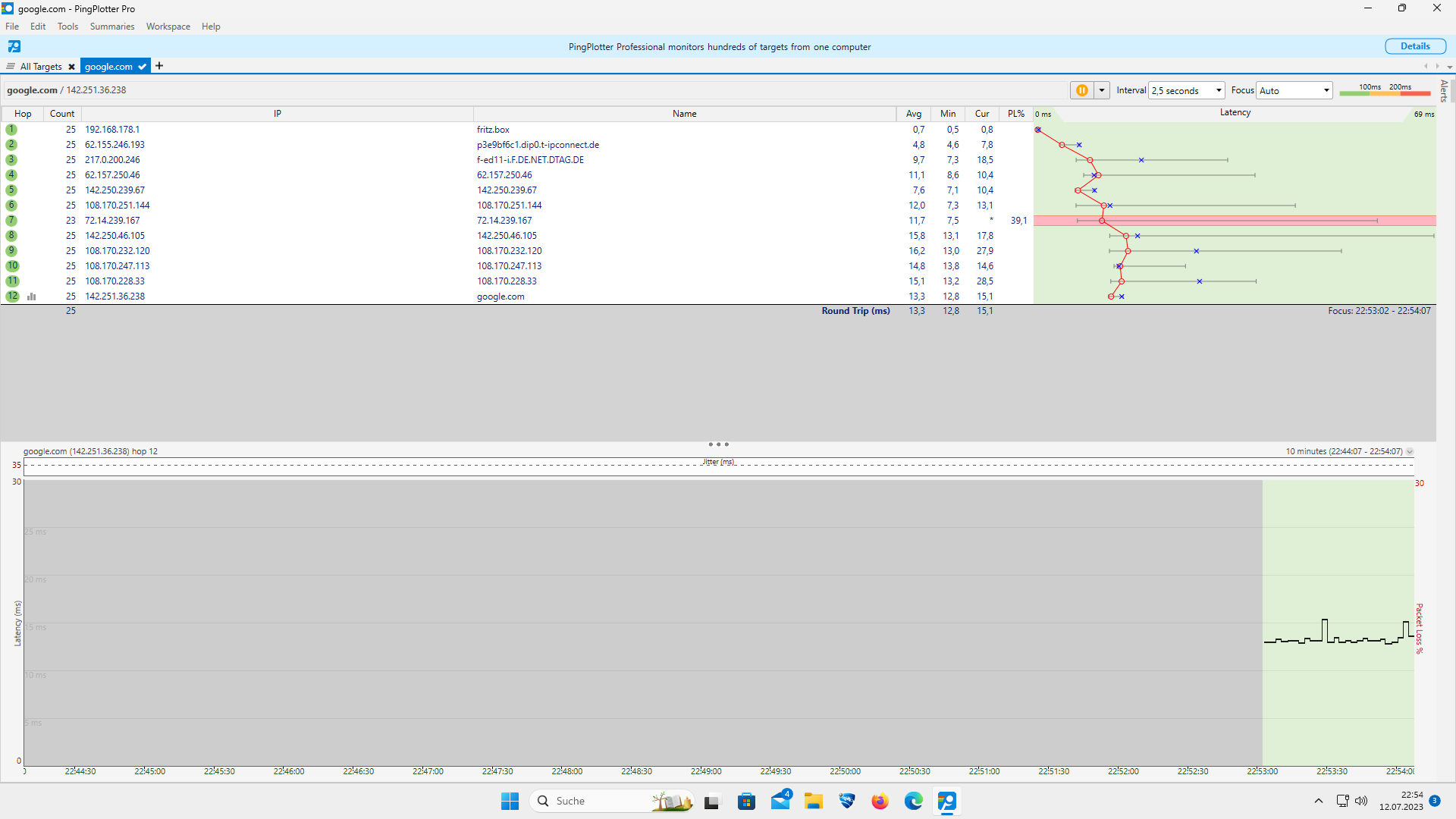Open the Summaries menu
The image size is (1456, 819).
point(111,26)
